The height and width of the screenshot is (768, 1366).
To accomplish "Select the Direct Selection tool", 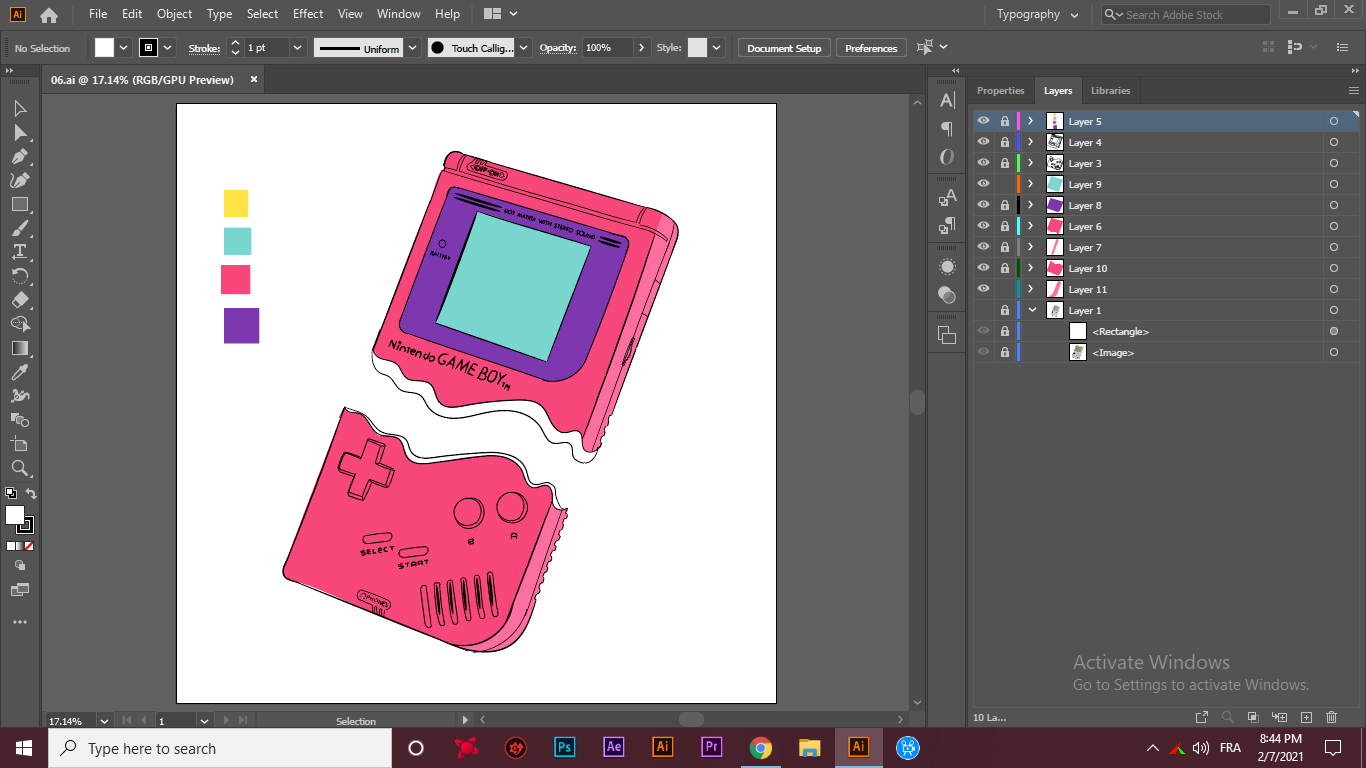I will 20,132.
